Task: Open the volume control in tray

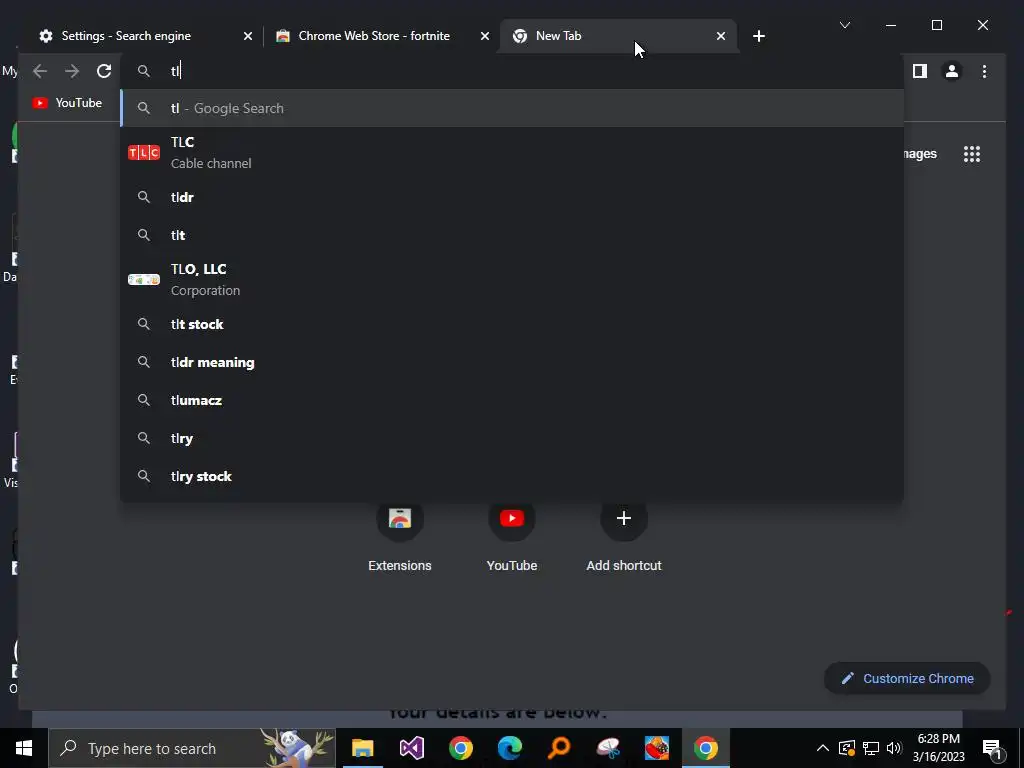Action: [894, 748]
